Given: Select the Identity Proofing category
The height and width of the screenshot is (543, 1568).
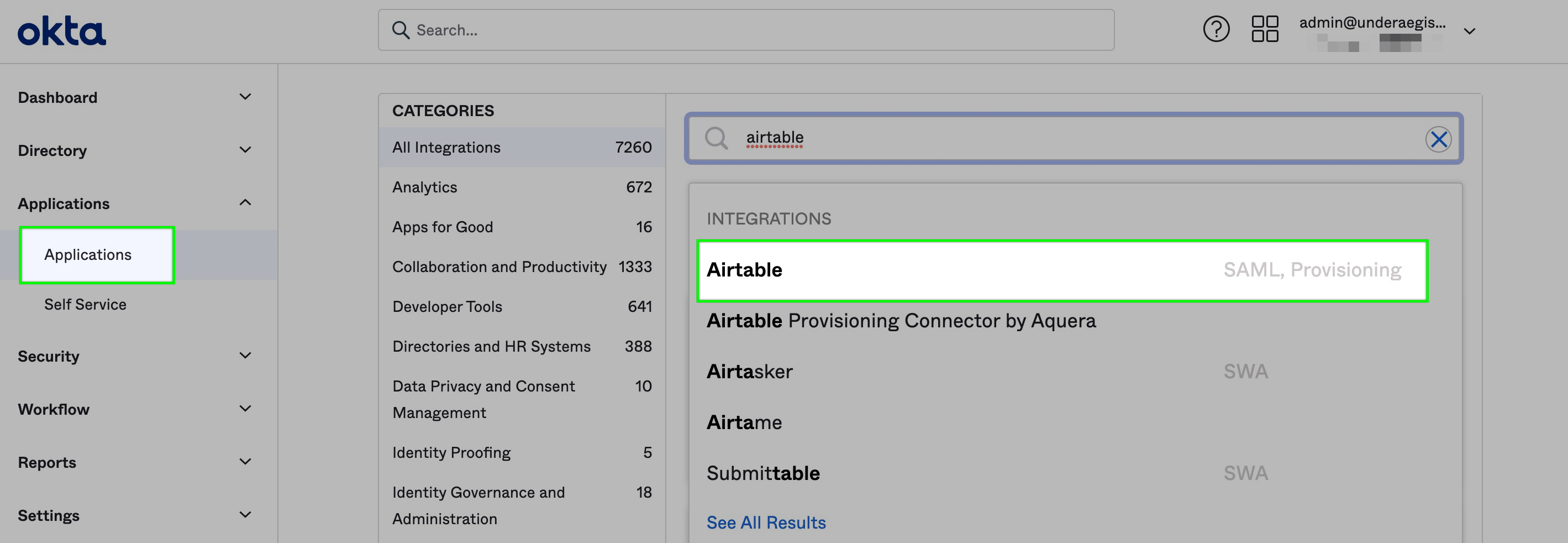Looking at the screenshot, I should (x=522, y=452).
